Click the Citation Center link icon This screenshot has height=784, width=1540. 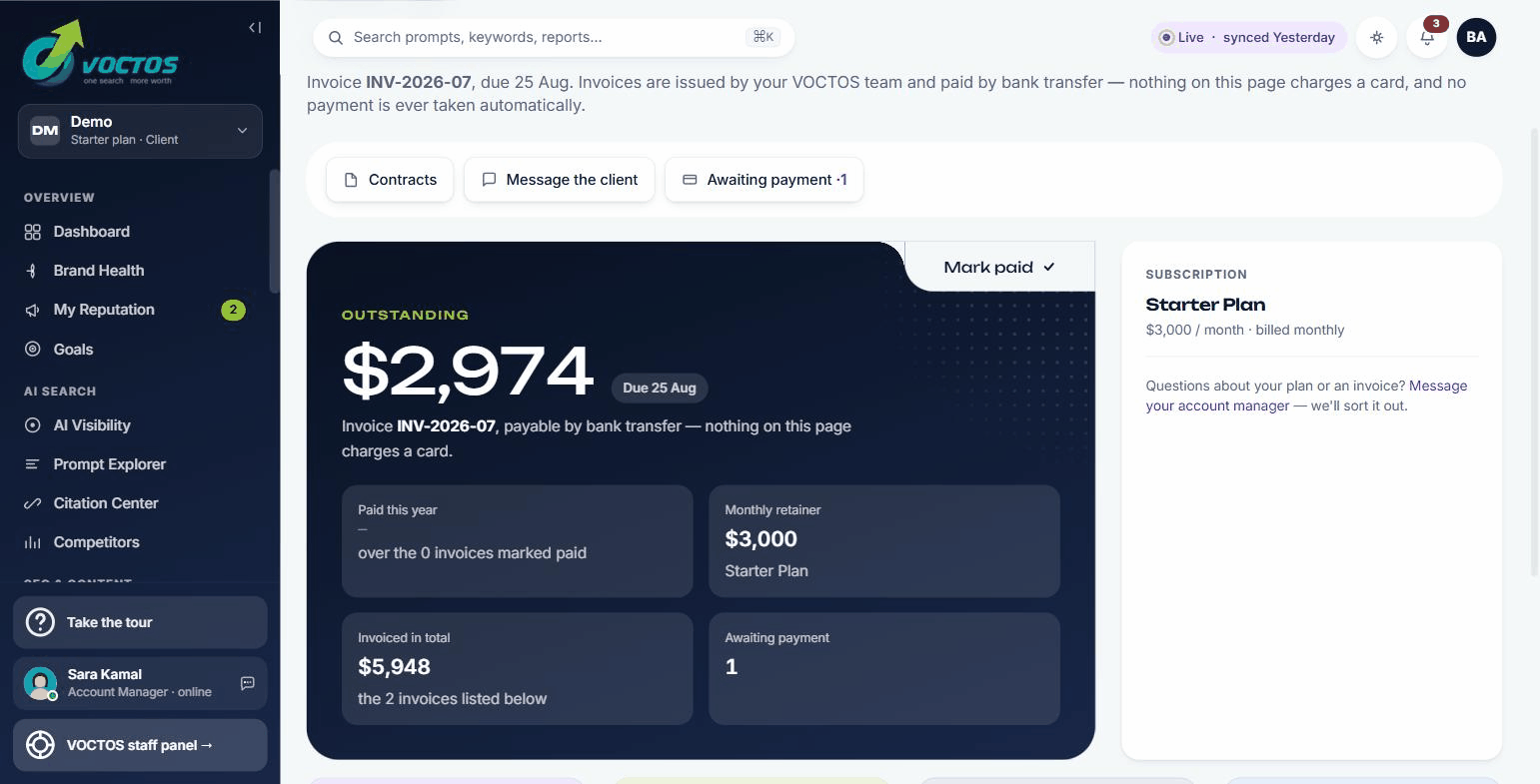click(33, 503)
